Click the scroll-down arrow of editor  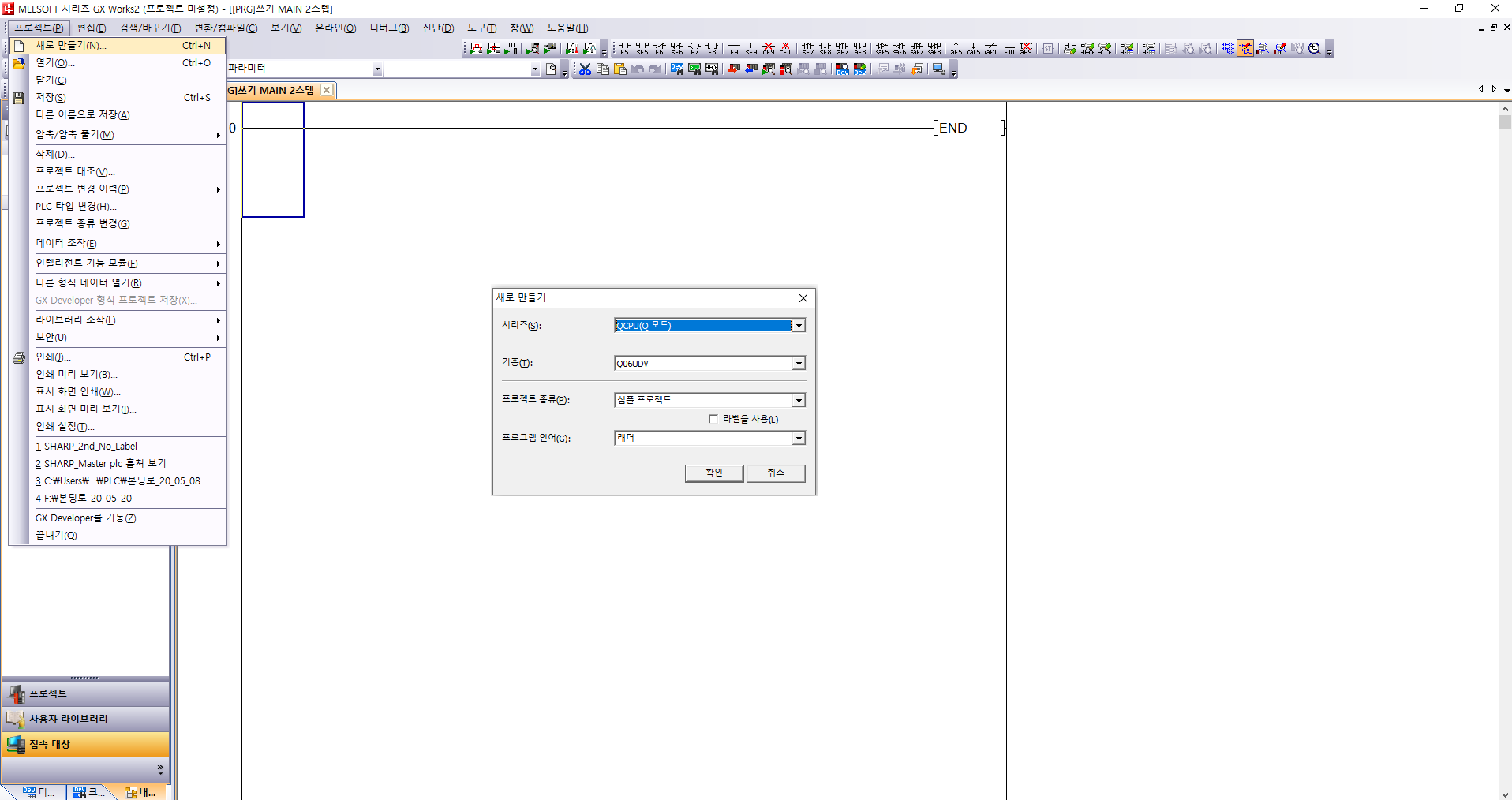click(1505, 794)
